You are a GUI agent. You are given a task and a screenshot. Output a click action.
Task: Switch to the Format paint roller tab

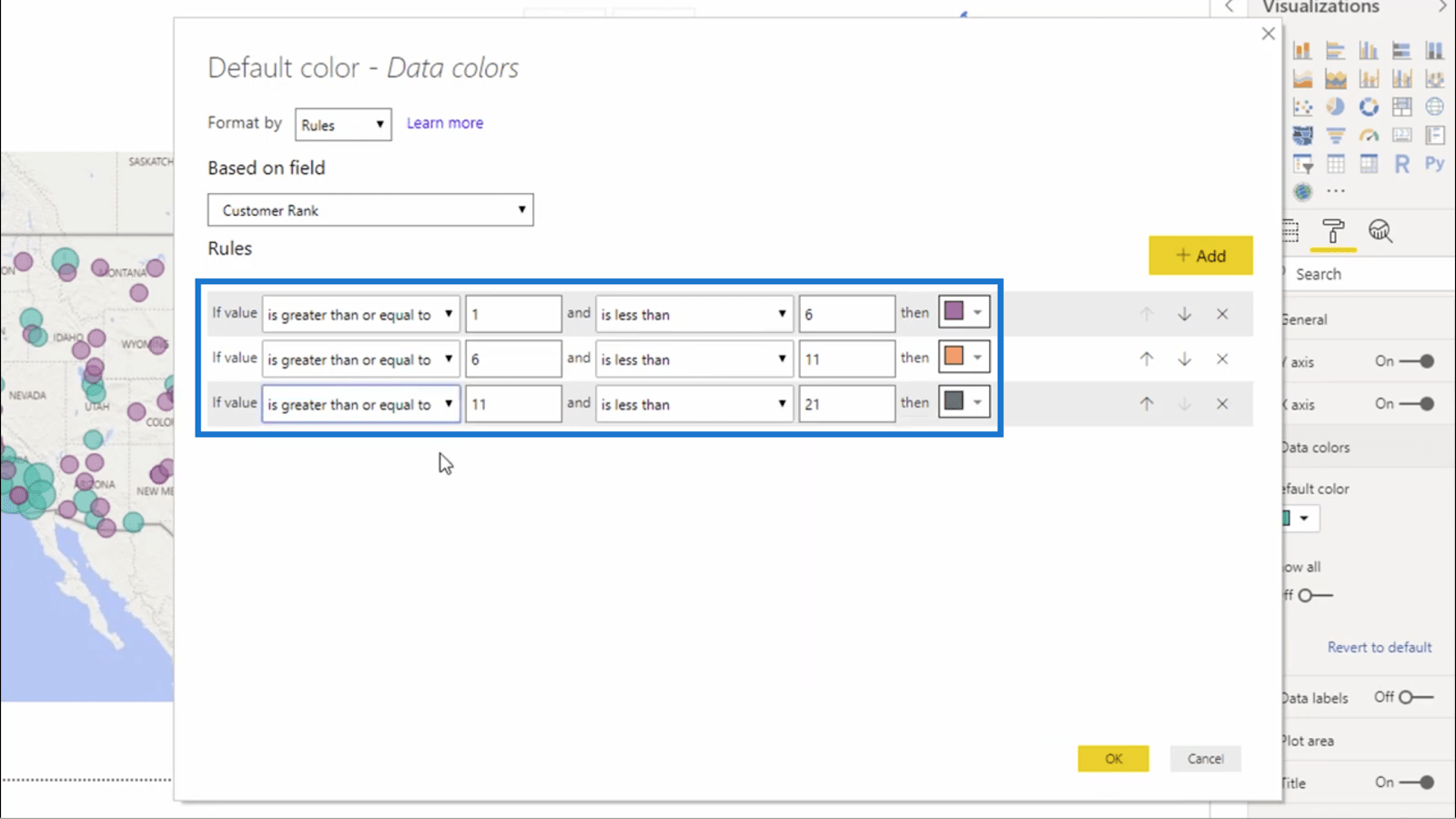click(1333, 231)
